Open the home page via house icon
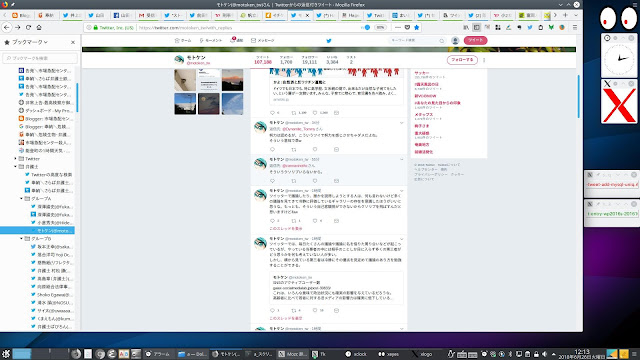 (39, 27)
